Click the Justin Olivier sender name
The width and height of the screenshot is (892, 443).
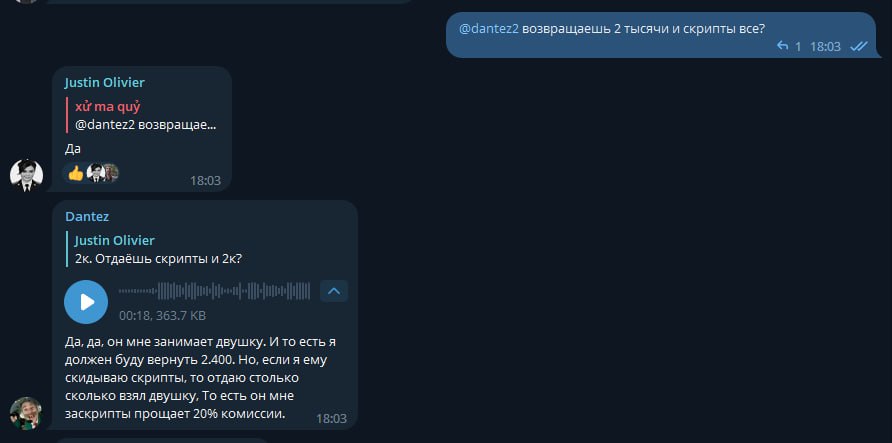click(x=105, y=82)
